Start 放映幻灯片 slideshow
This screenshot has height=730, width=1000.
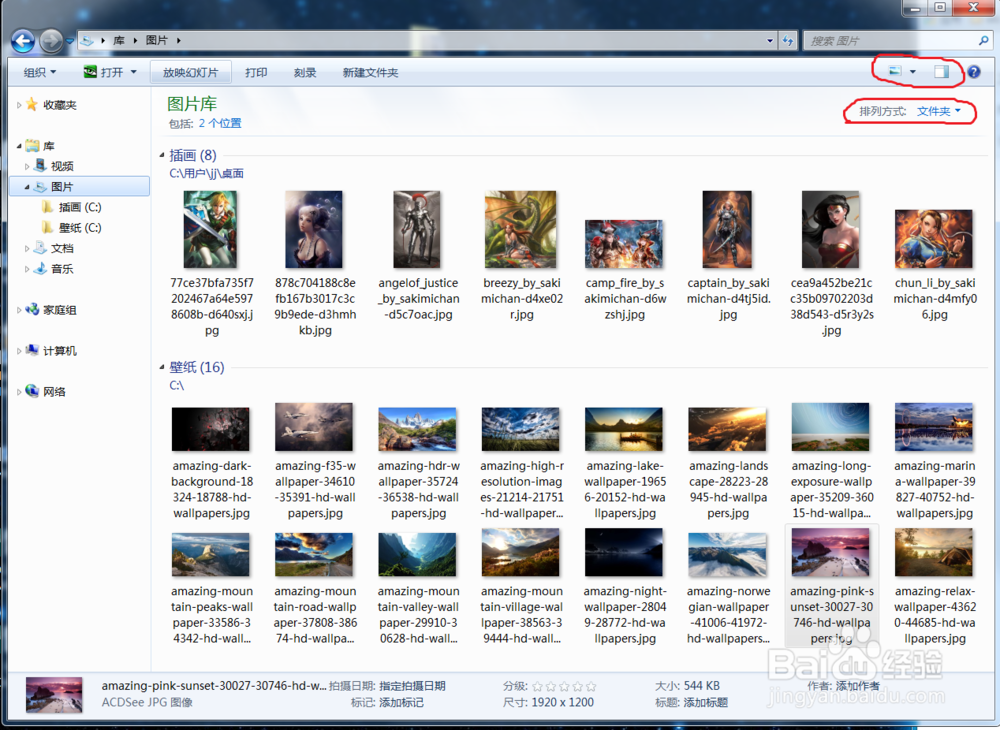[190, 73]
